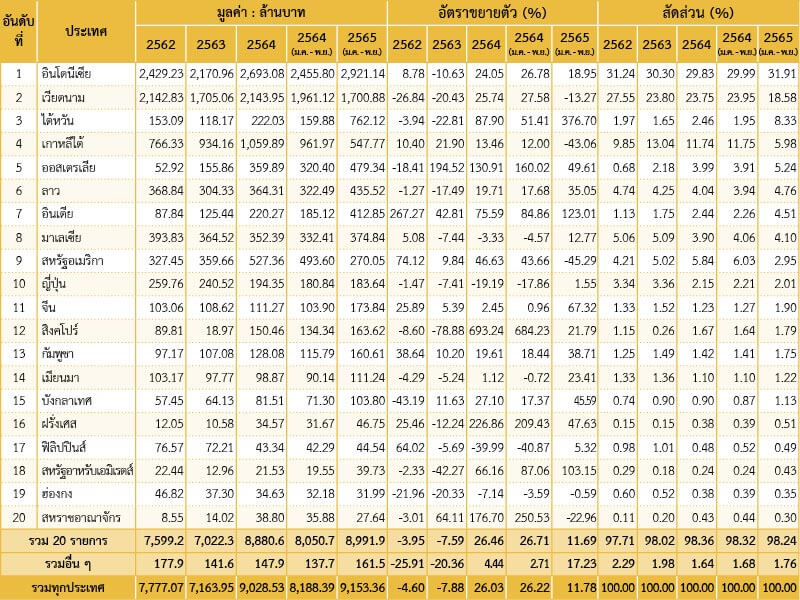Click the value "412.85"
The height and width of the screenshot is (600, 800).
[368, 214]
